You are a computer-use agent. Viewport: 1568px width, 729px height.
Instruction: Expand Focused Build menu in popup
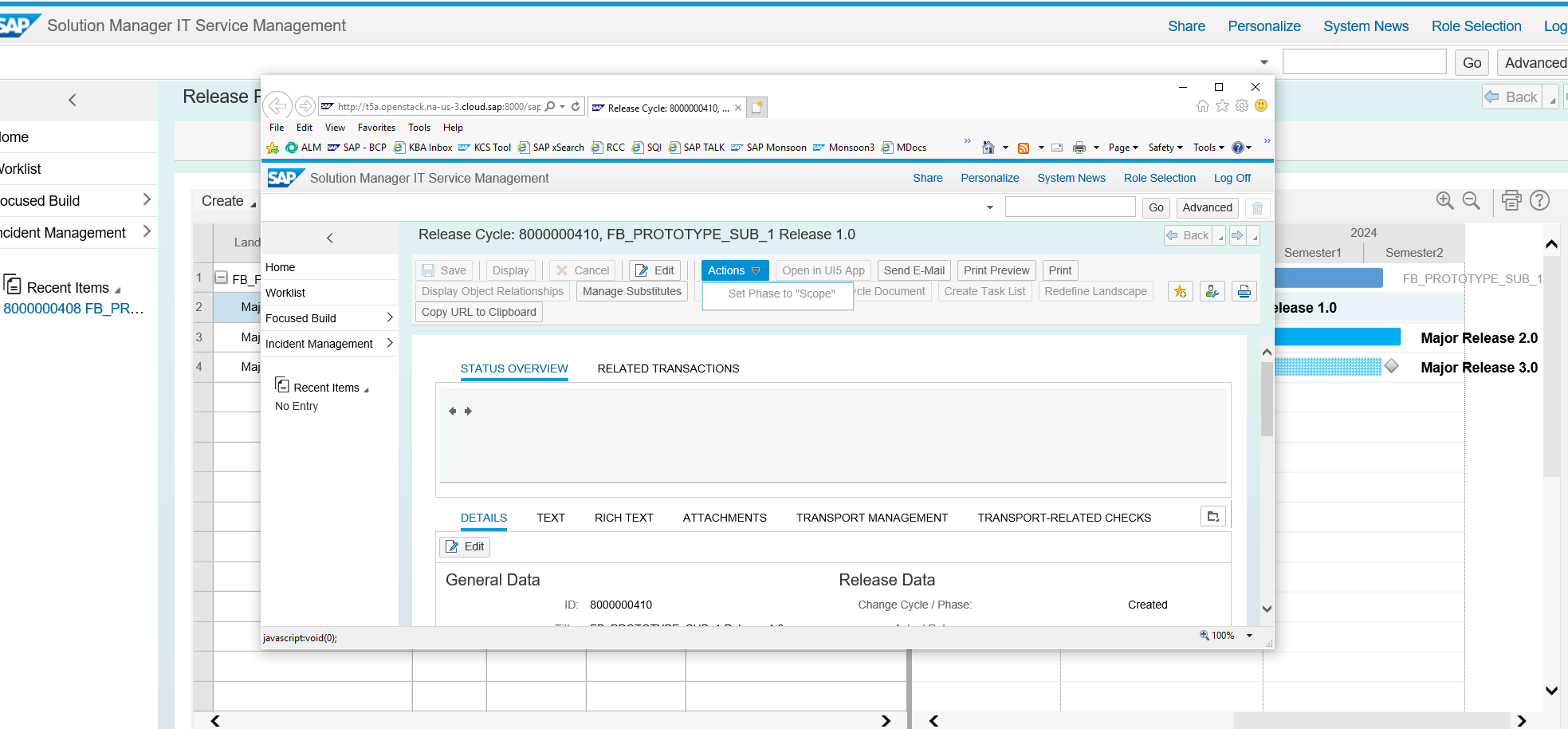[x=389, y=317]
